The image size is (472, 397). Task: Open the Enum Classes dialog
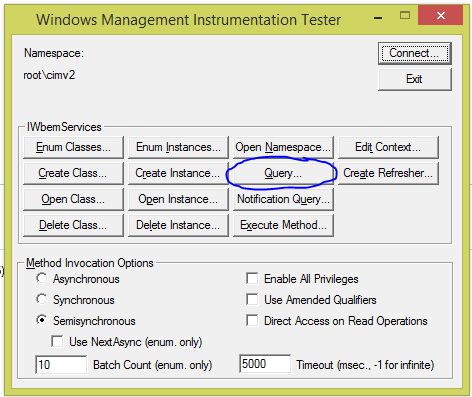pos(73,147)
